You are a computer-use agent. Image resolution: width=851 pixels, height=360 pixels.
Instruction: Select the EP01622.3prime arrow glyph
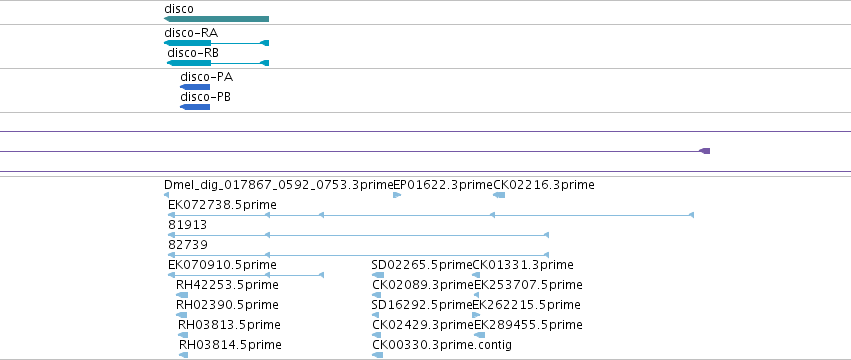pos(397,195)
